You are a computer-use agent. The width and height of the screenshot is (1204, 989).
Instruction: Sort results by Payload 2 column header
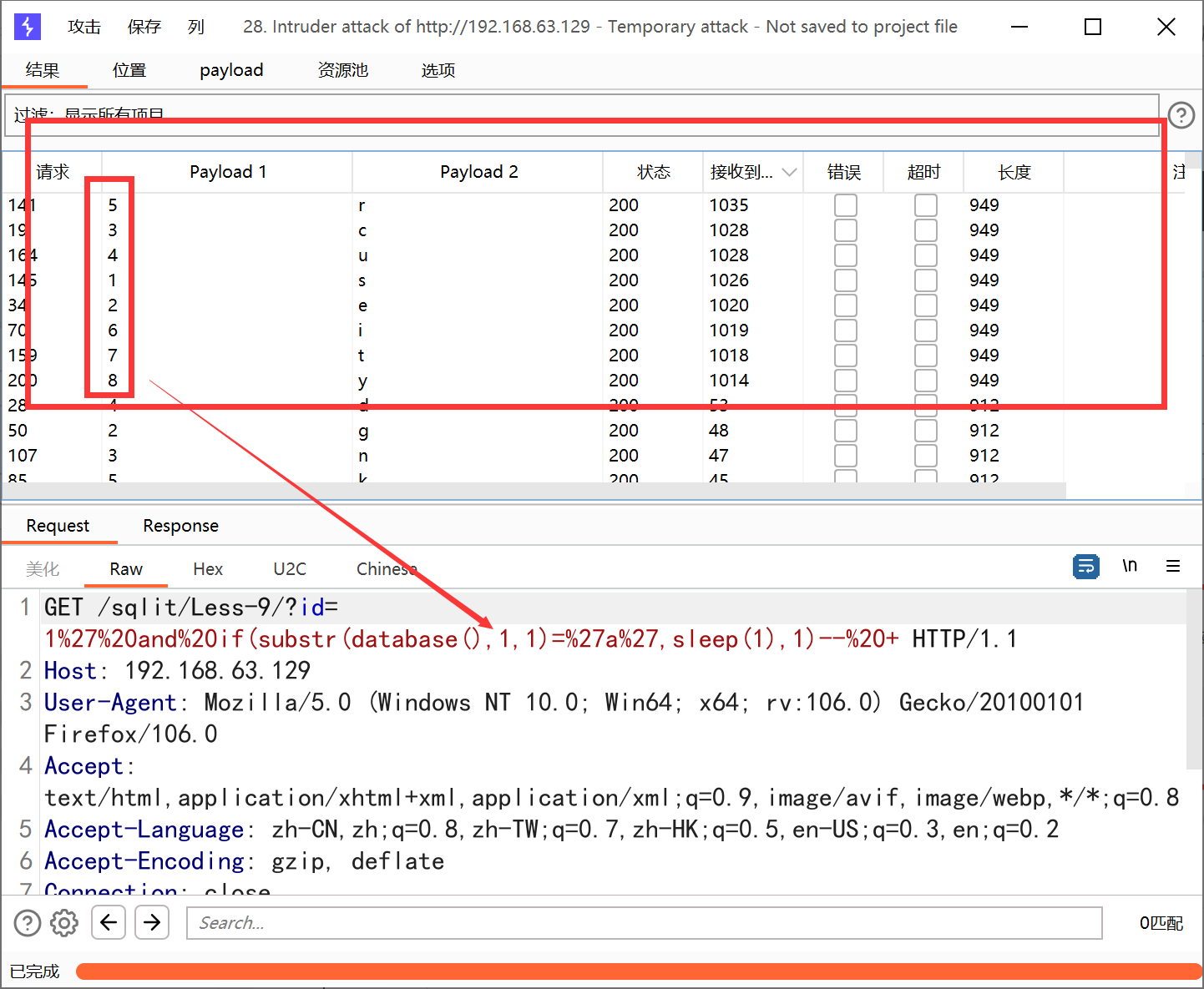[x=478, y=172]
